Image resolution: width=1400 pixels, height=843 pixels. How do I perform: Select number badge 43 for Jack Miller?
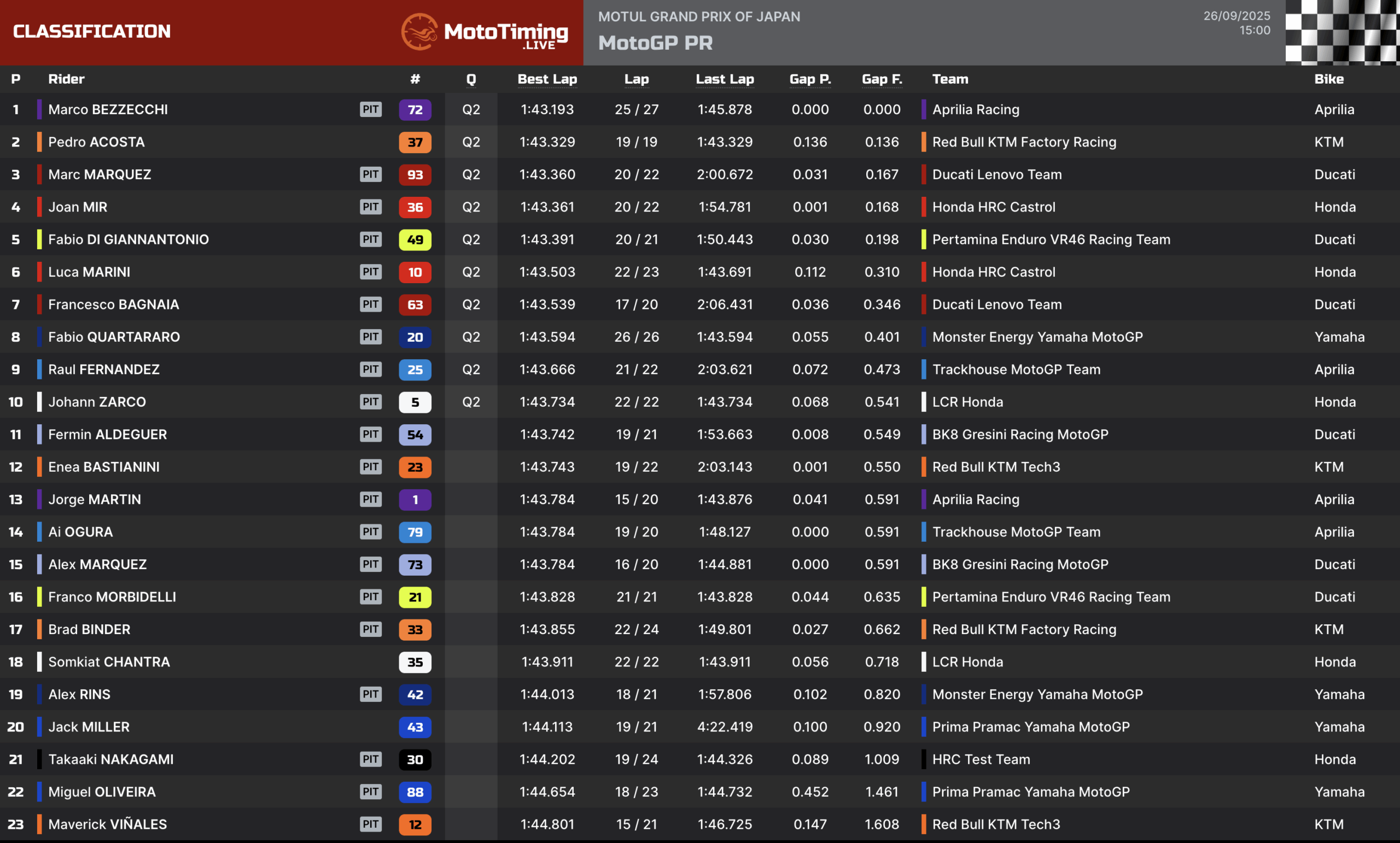point(415,727)
